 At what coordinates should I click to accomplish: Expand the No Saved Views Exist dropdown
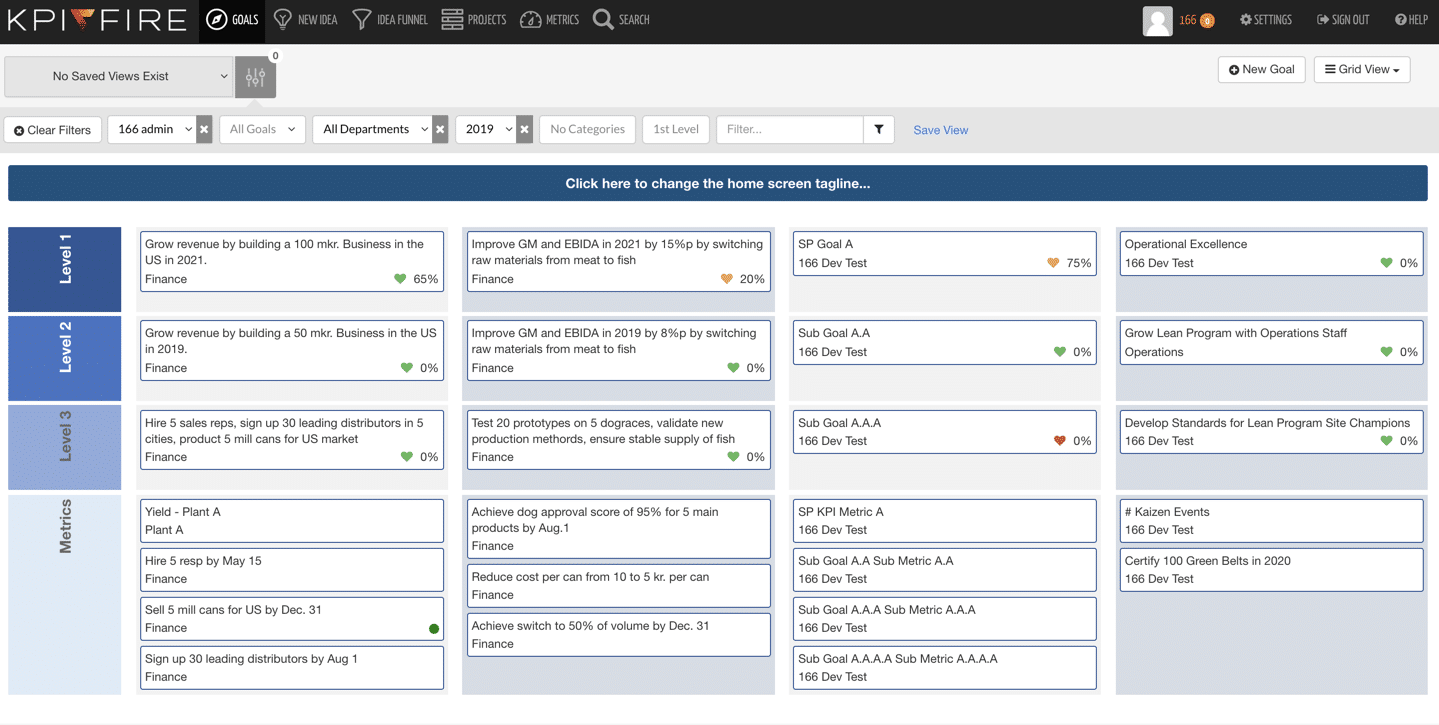118,77
